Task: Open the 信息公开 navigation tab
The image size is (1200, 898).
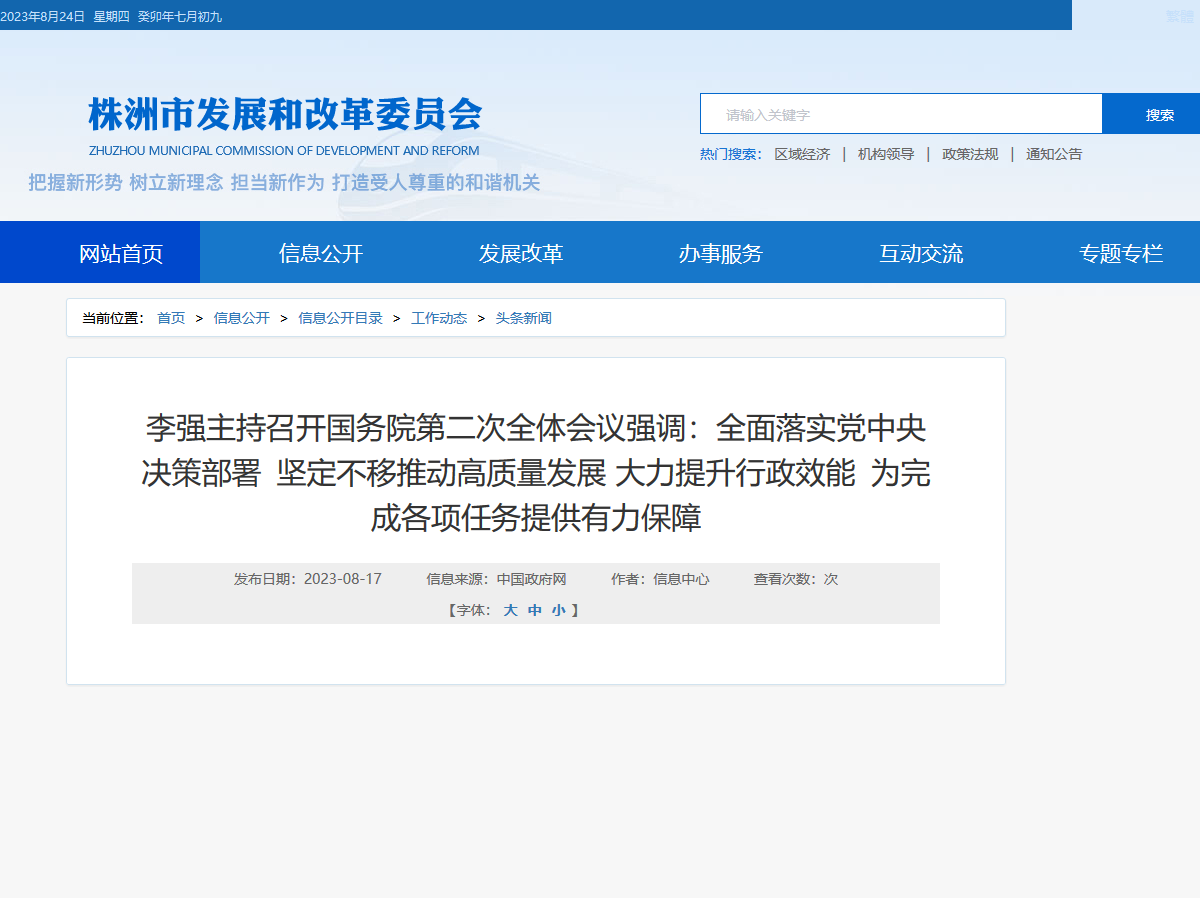Action: tap(320, 252)
